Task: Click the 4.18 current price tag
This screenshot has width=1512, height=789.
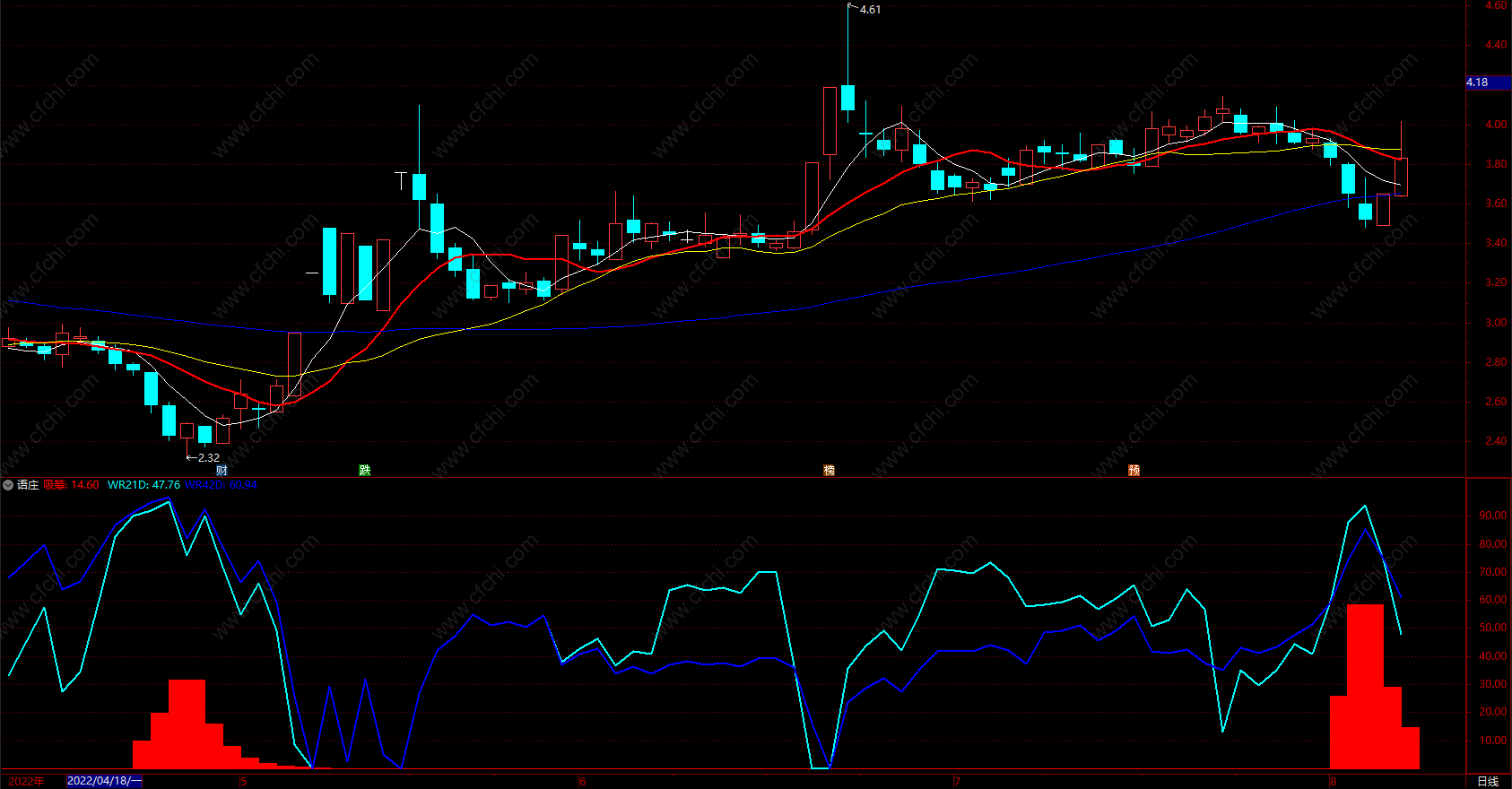Action: point(1489,82)
